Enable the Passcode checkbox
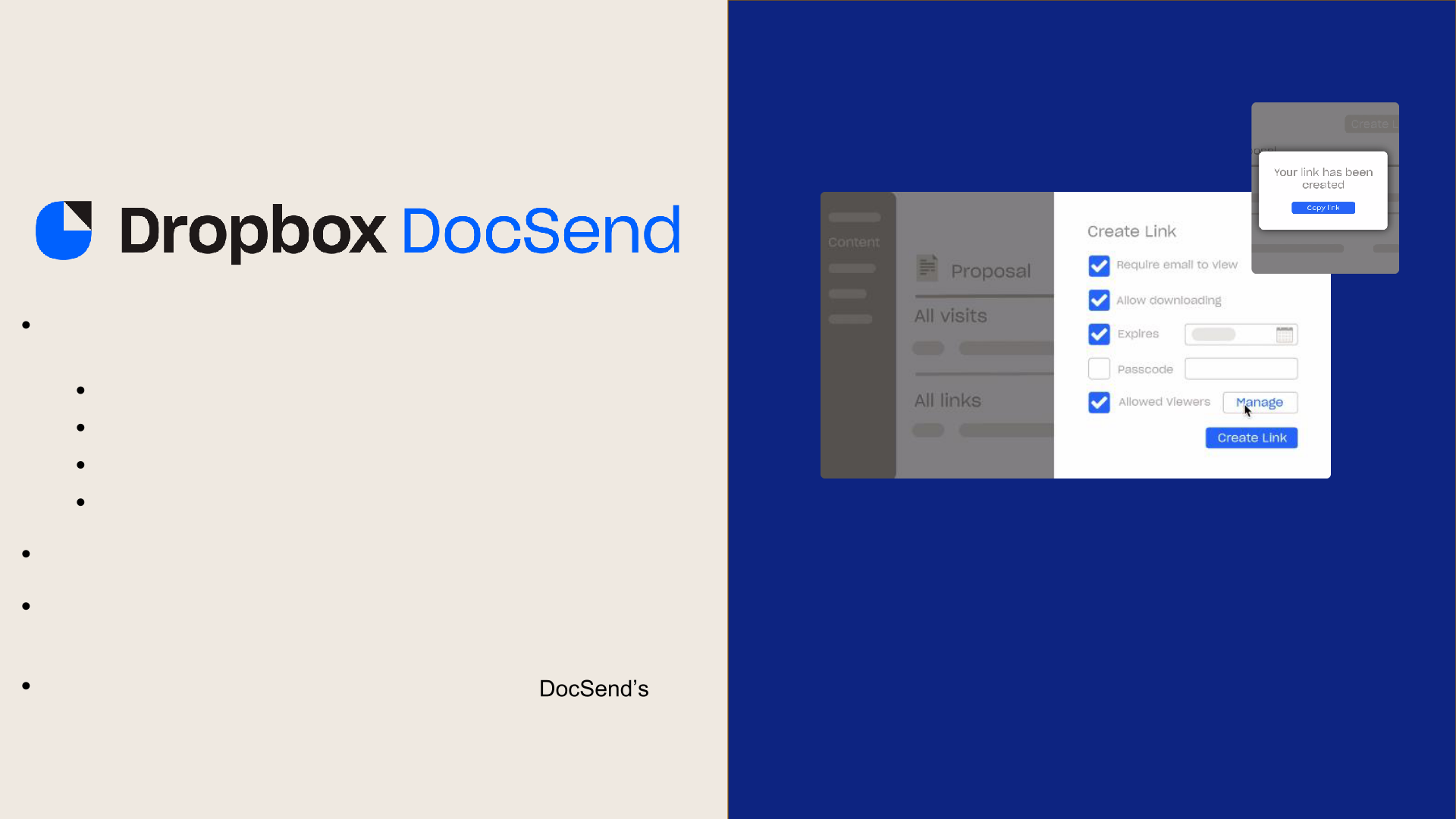The width and height of the screenshot is (1456, 819). point(1098,368)
